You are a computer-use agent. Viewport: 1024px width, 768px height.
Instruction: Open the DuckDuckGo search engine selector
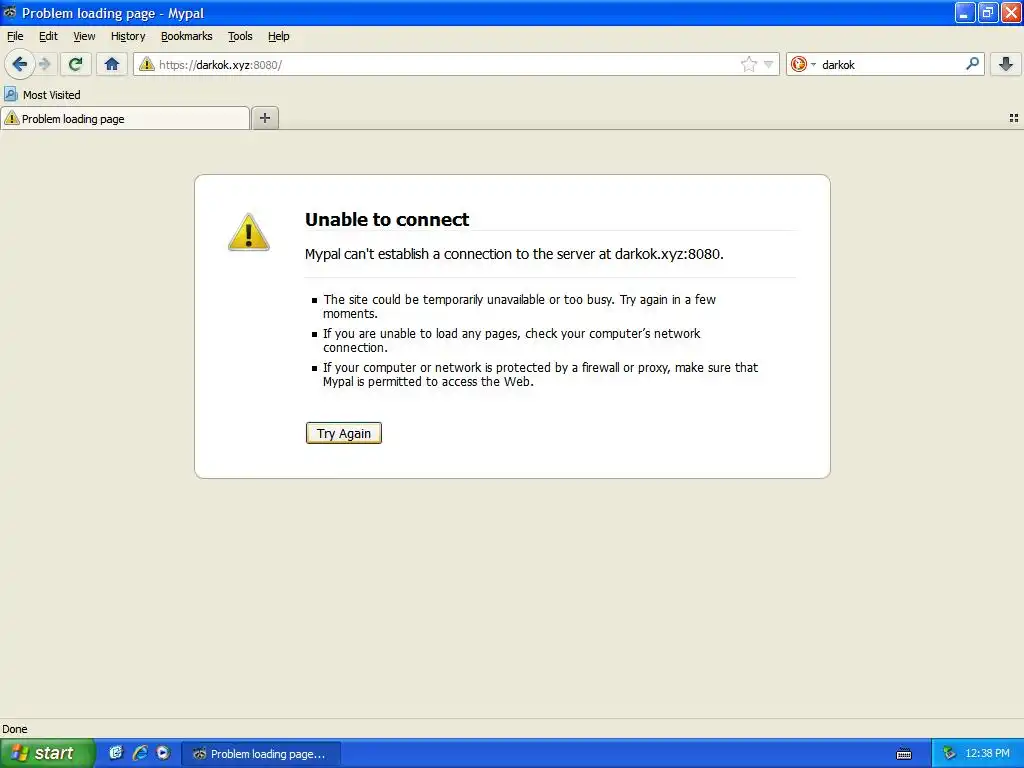[803, 64]
